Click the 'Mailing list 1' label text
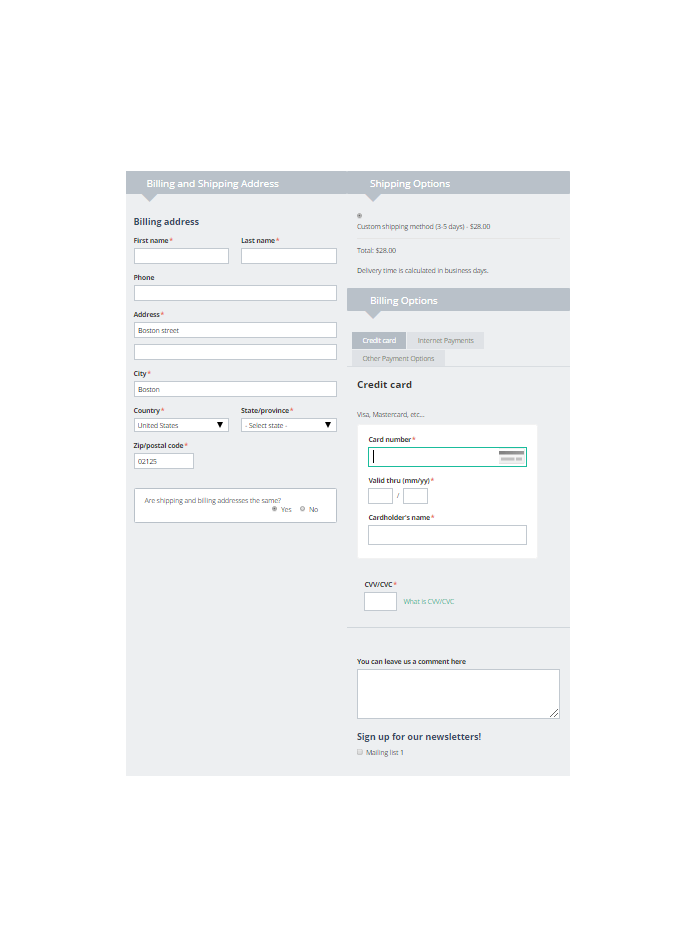 point(385,753)
